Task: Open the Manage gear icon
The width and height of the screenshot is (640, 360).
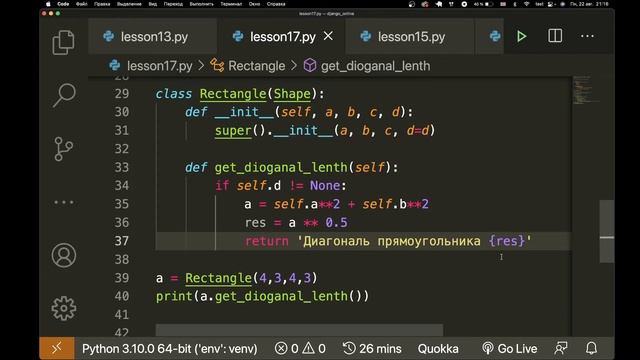Action: point(64,308)
